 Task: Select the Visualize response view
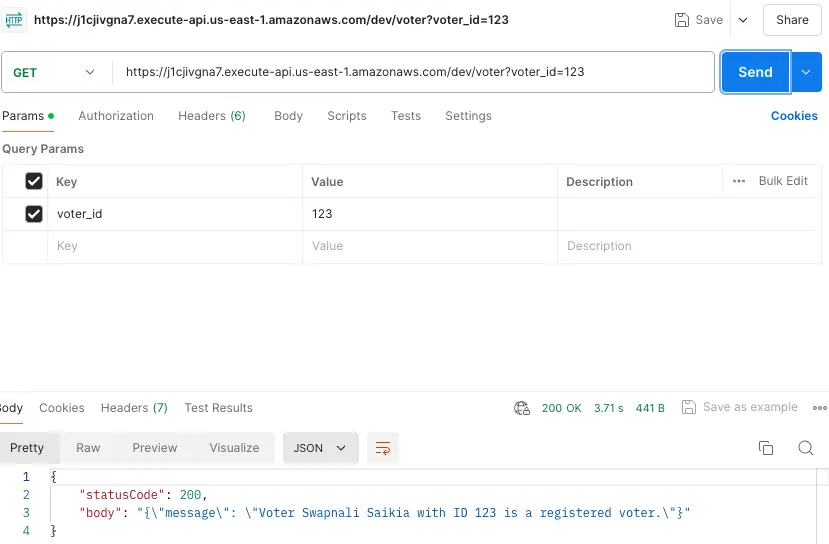tap(234, 448)
